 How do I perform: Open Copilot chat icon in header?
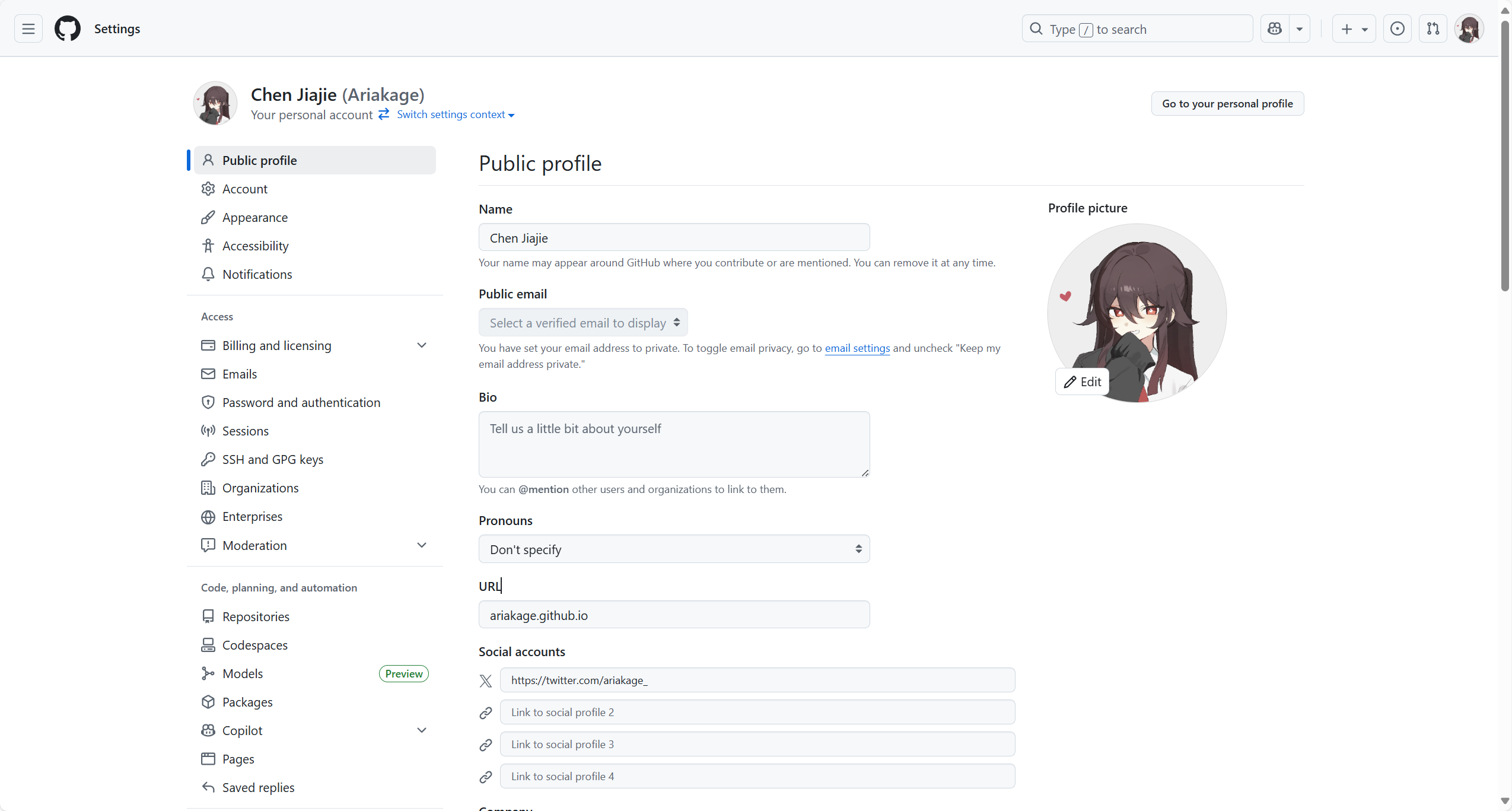click(1275, 28)
